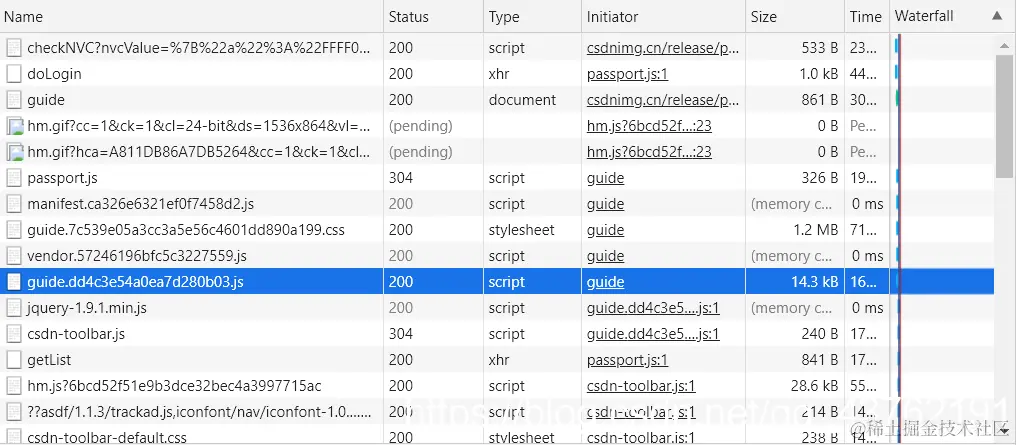Click the vertical scrollbar thumb
The height and width of the screenshot is (445, 1016).
(x=1005, y=117)
